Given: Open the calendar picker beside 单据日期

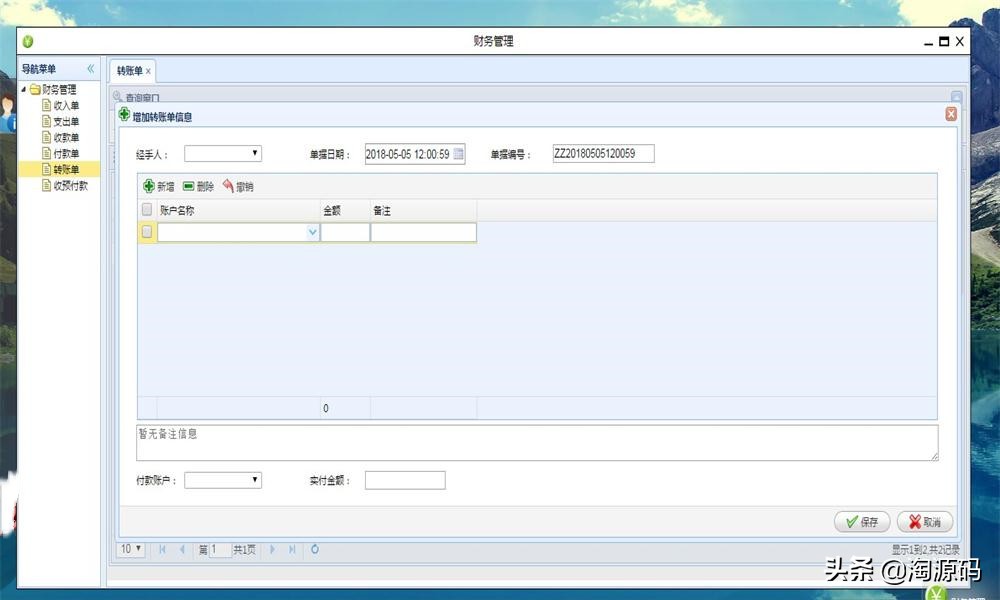Looking at the screenshot, I should click(x=459, y=153).
